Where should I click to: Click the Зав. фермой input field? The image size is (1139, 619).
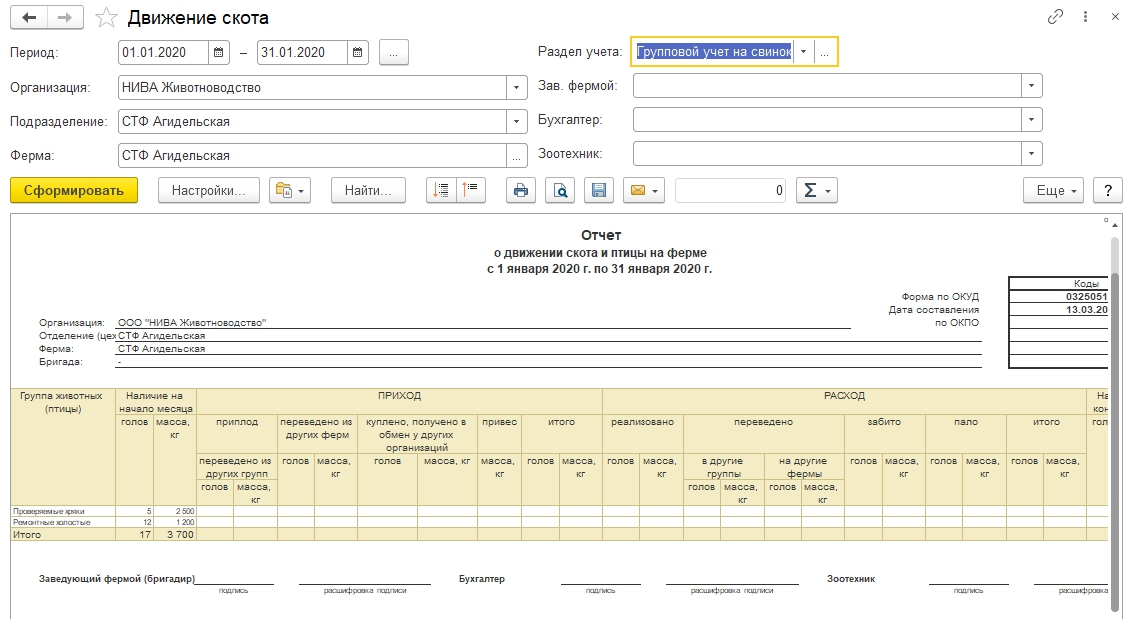click(x=827, y=86)
